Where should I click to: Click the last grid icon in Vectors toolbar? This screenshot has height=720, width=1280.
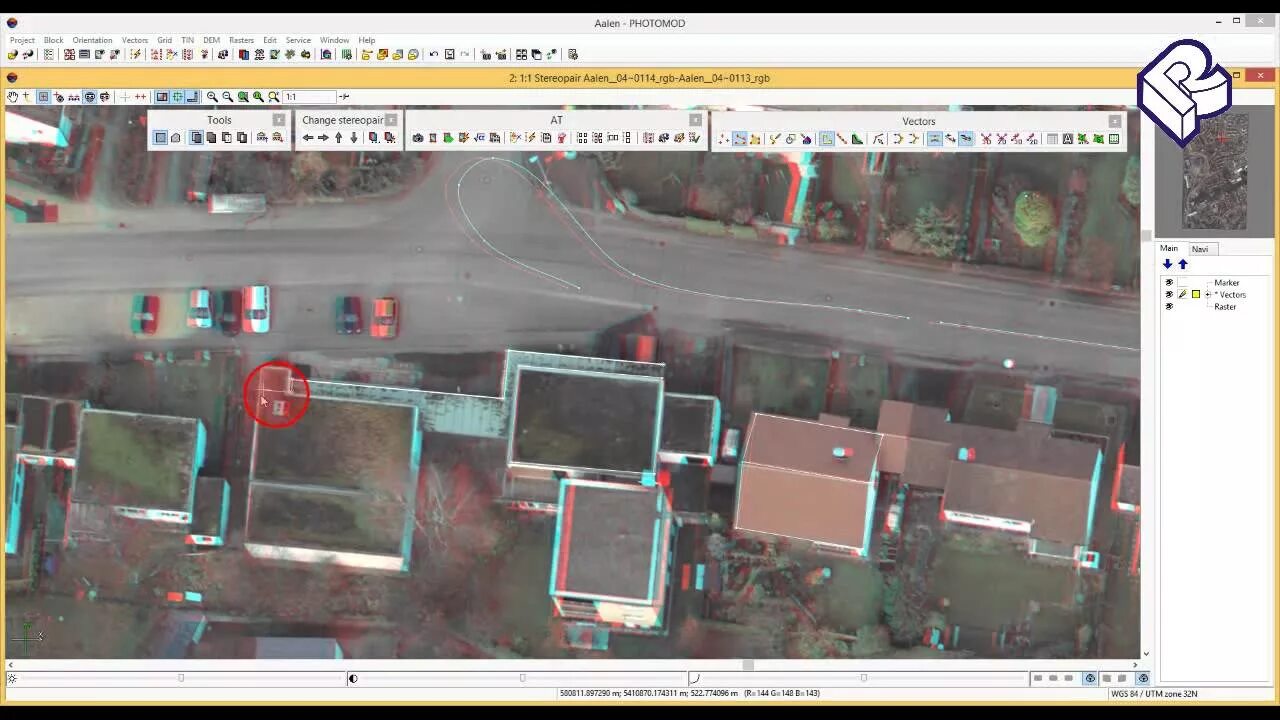tap(1114, 138)
